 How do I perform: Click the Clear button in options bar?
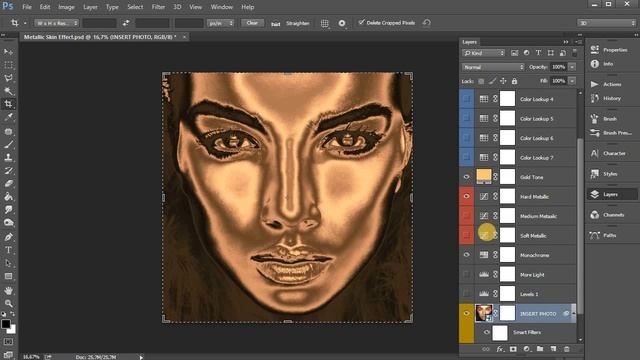252,23
